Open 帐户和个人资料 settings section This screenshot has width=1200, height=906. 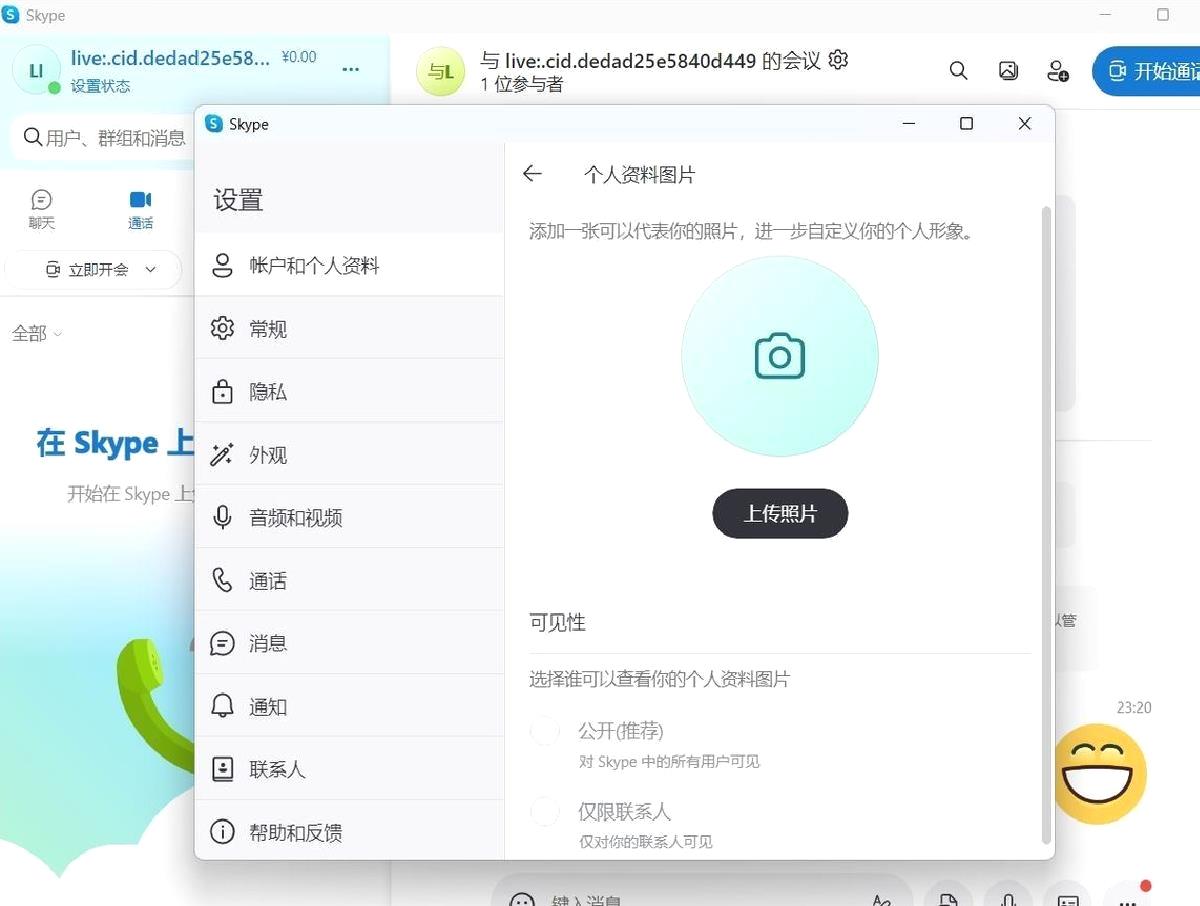pyautogui.click(x=349, y=265)
